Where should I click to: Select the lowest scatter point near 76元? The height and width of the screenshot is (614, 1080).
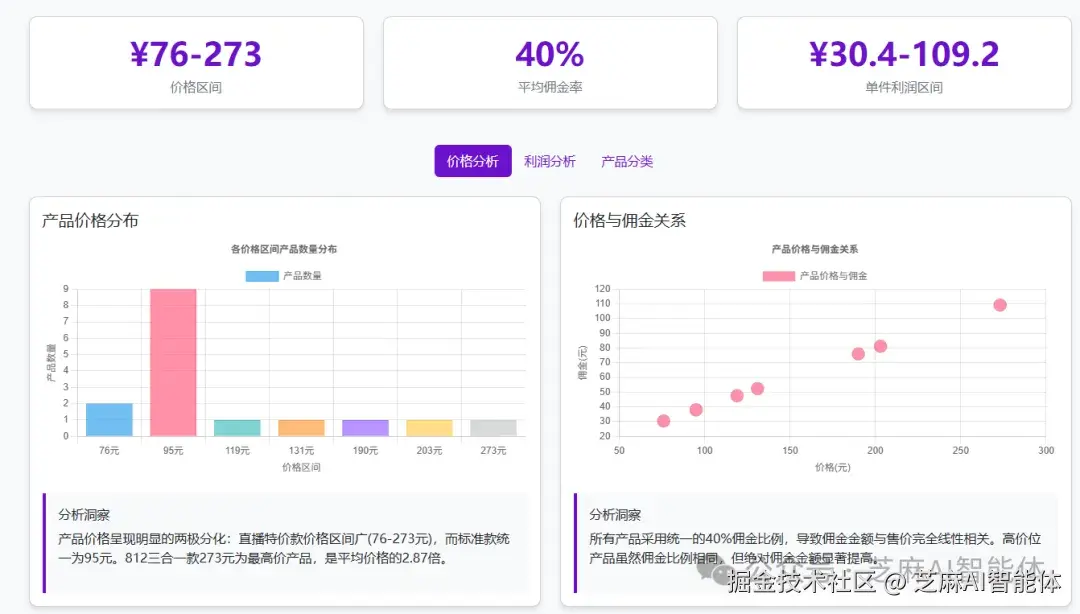click(662, 422)
